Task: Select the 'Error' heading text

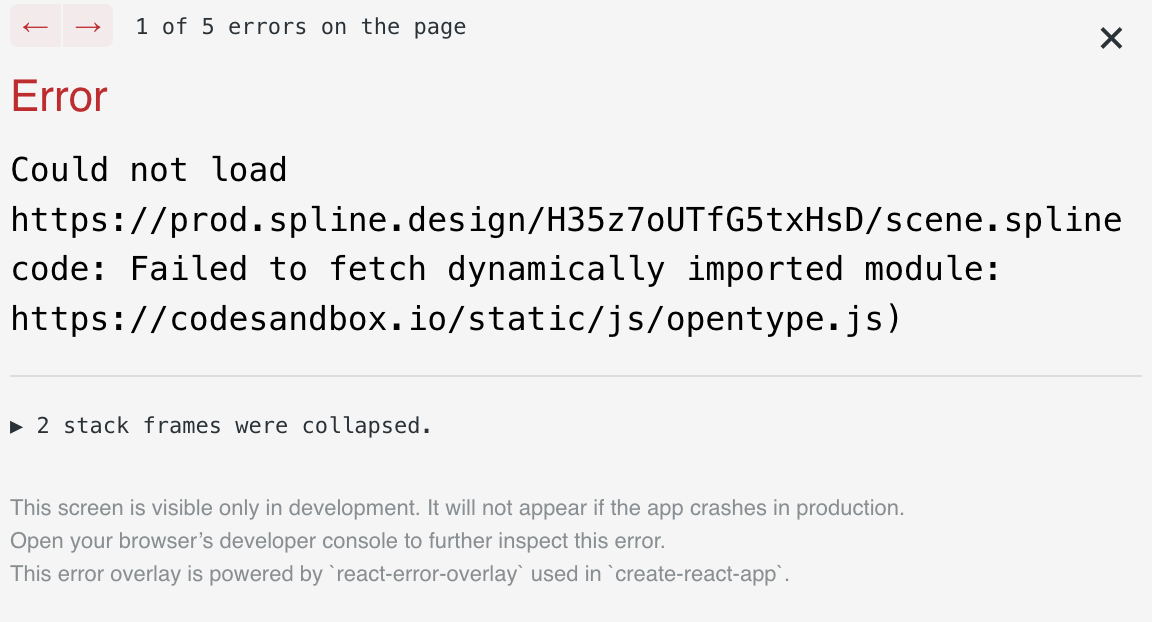Action: click(x=58, y=96)
